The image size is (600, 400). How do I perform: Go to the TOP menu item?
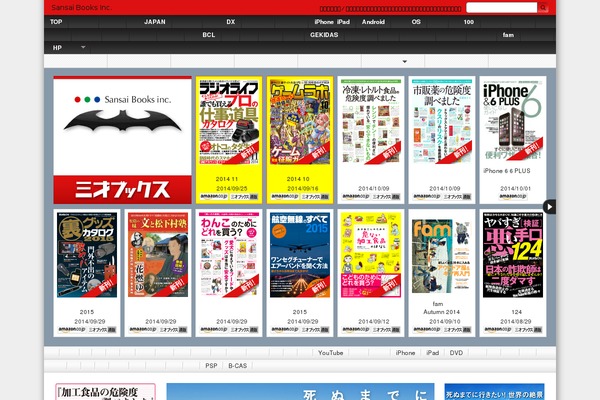click(x=56, y=22)
